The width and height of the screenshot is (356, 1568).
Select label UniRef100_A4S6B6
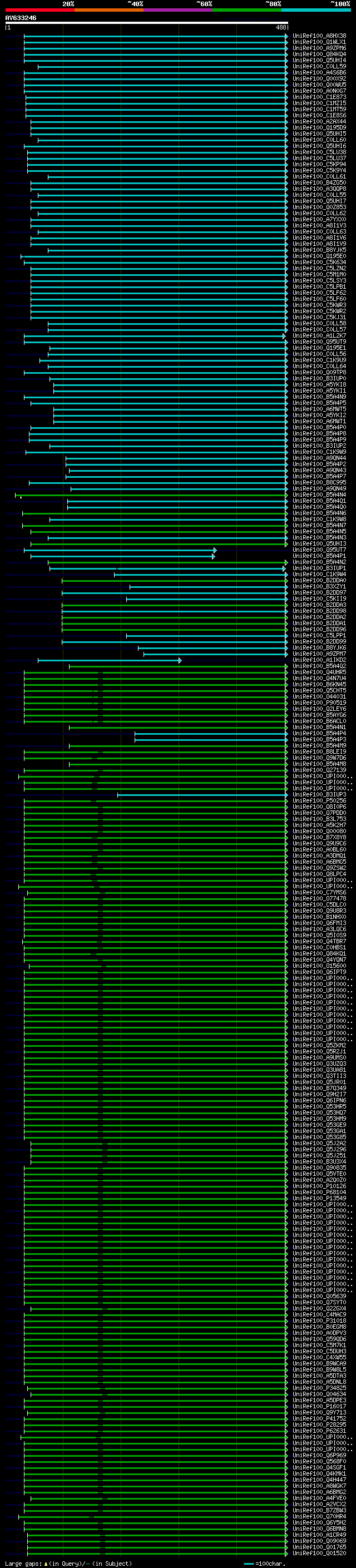click(319, 72)
